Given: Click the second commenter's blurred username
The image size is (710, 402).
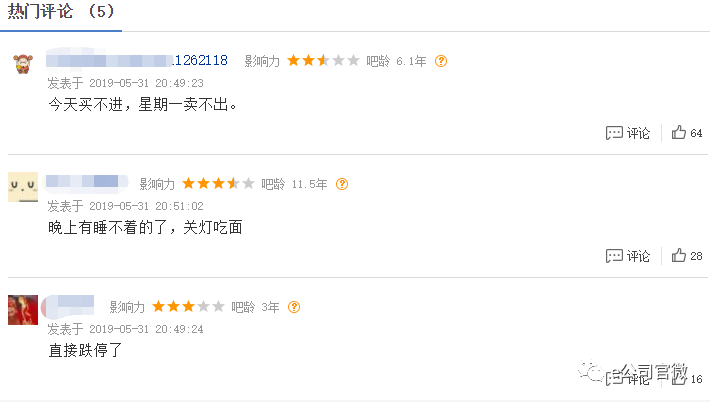Looking at the screenshot, I should pos(86,182).
